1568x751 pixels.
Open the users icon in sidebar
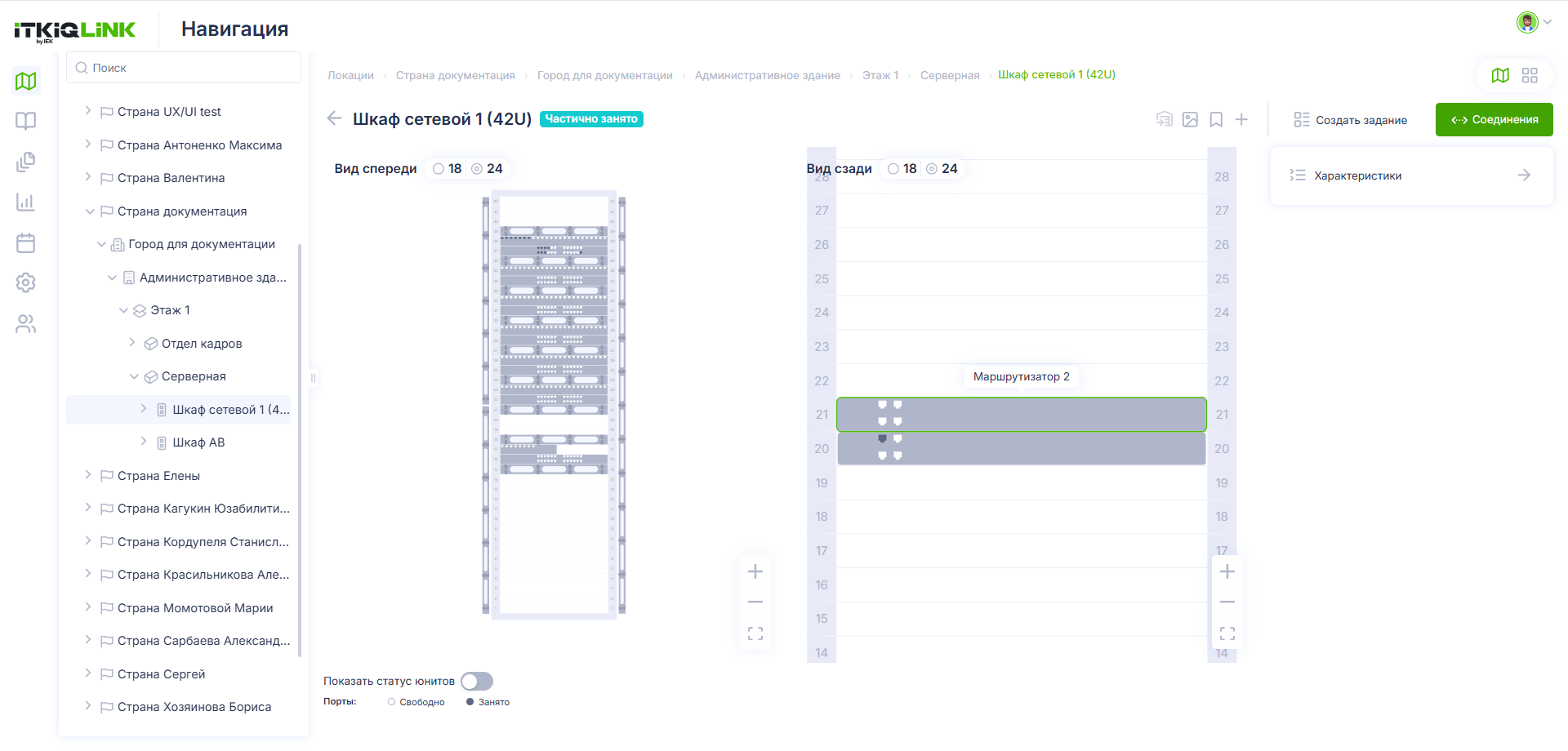(26, 324)
